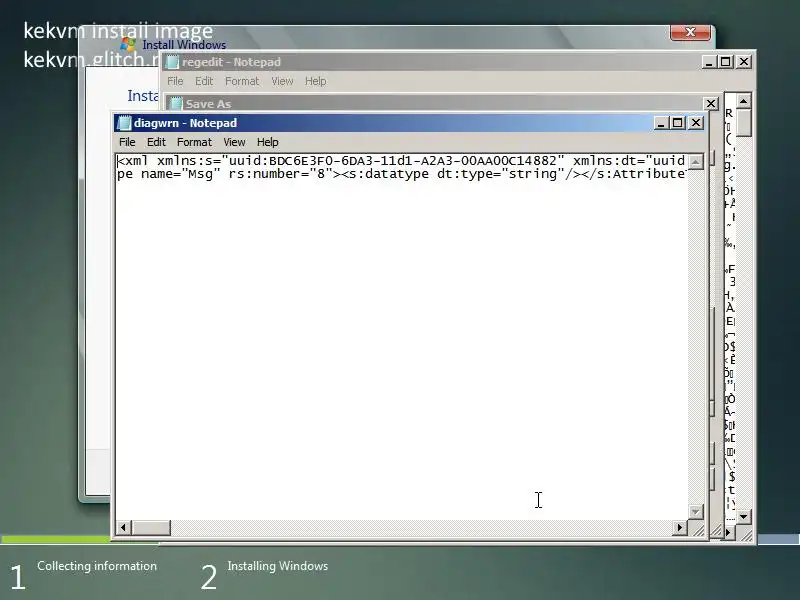The image size is (800, 600).
Task: Close the regedit Notepad window
Action: [744, 62]
